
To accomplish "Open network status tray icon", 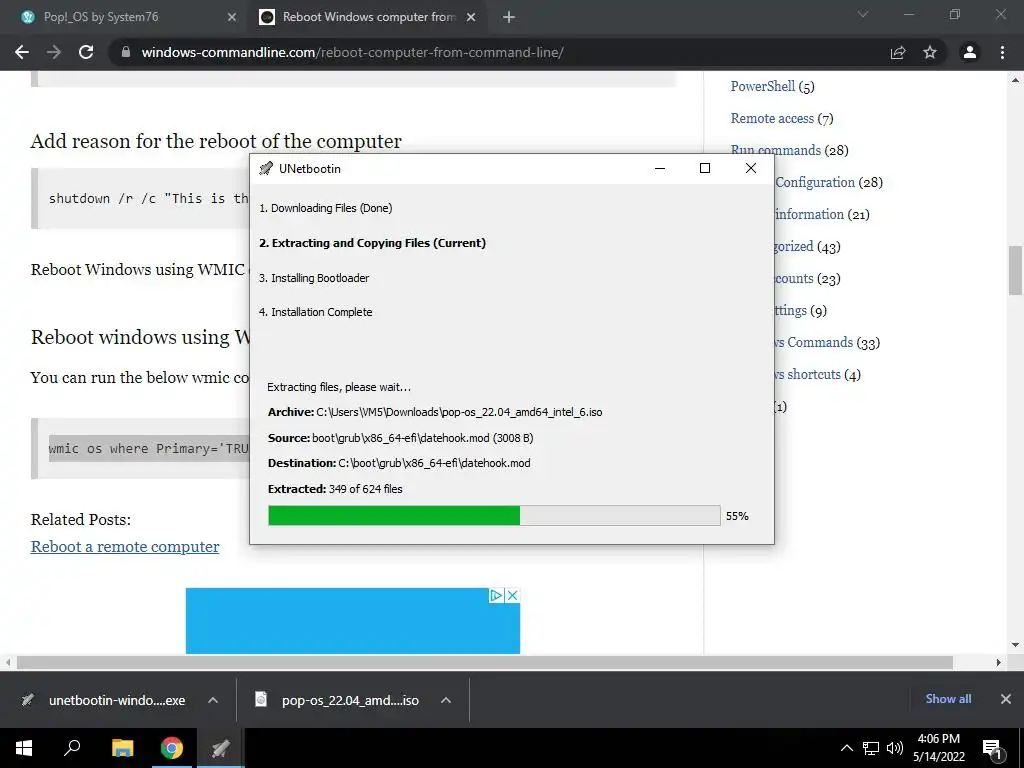I will (x=871, y=748).
